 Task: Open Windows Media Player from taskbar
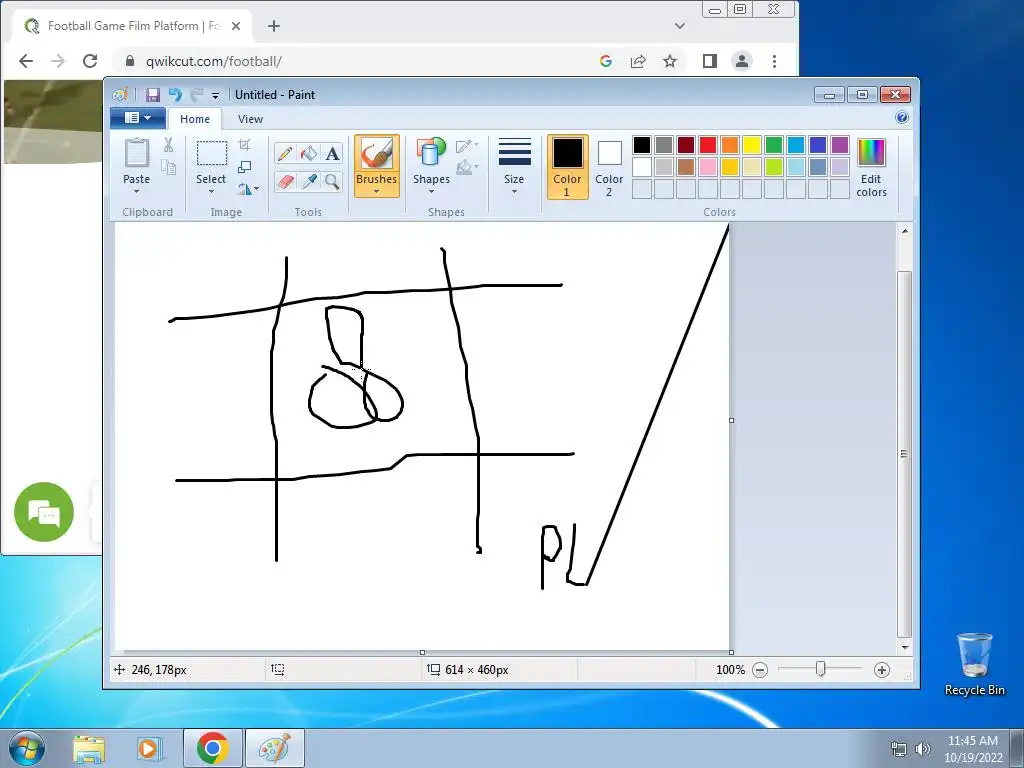[x=149, y=748]
